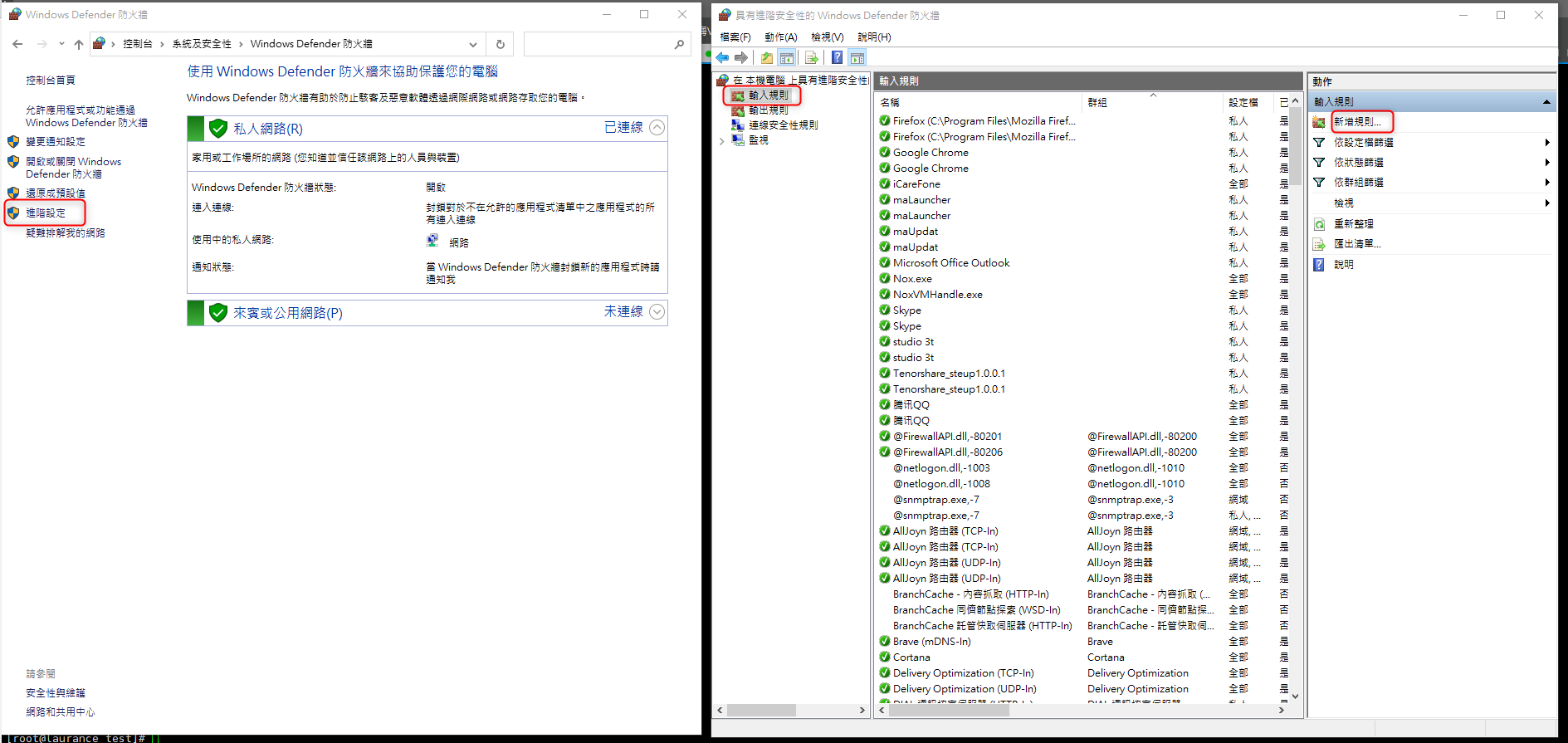1568x743 pixels.
Task: Toggle Show/Hide Action Pane toolbar icon
Action: pos(857,57)
